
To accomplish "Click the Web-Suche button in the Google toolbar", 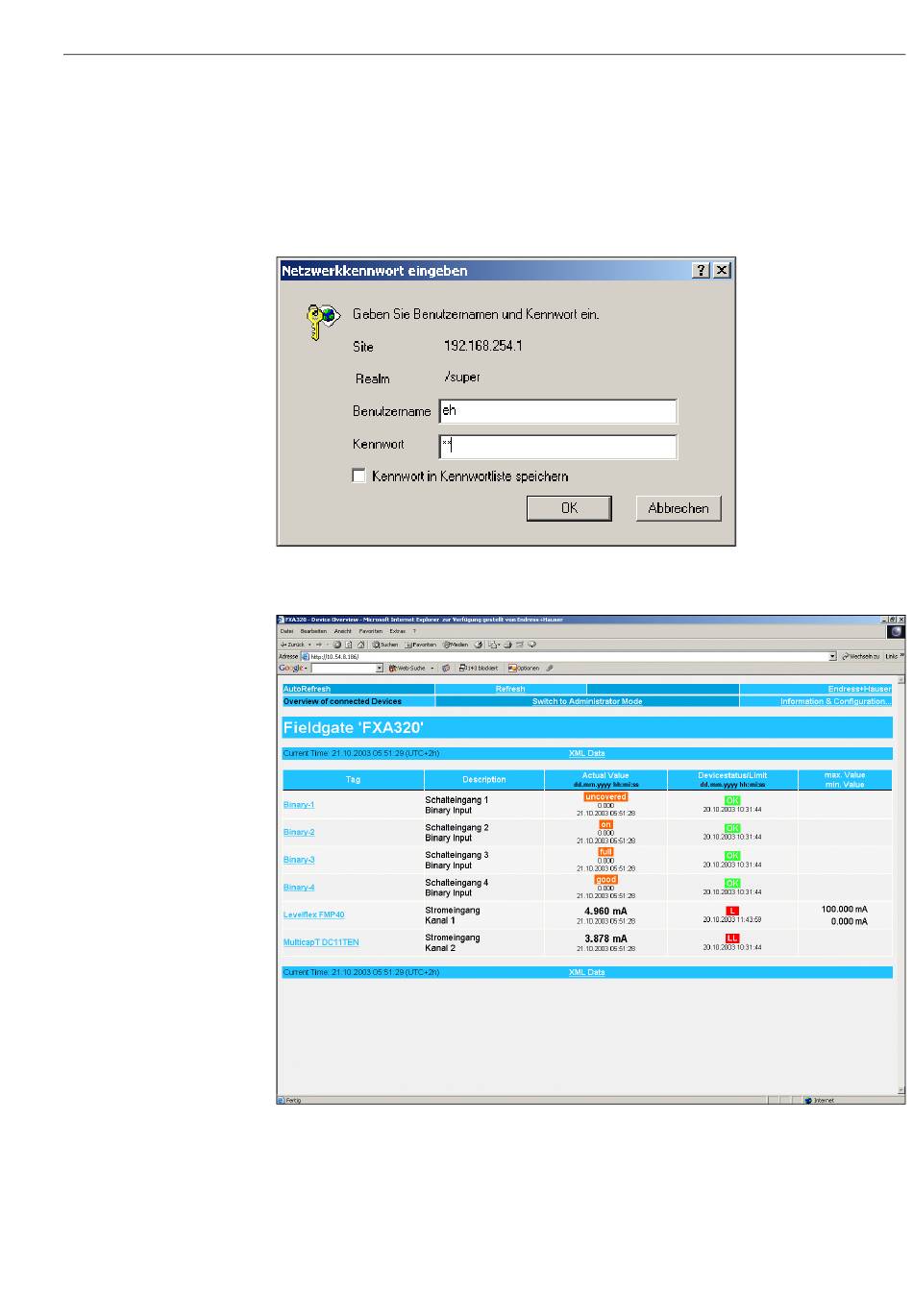I will click(x=407, y=668).
